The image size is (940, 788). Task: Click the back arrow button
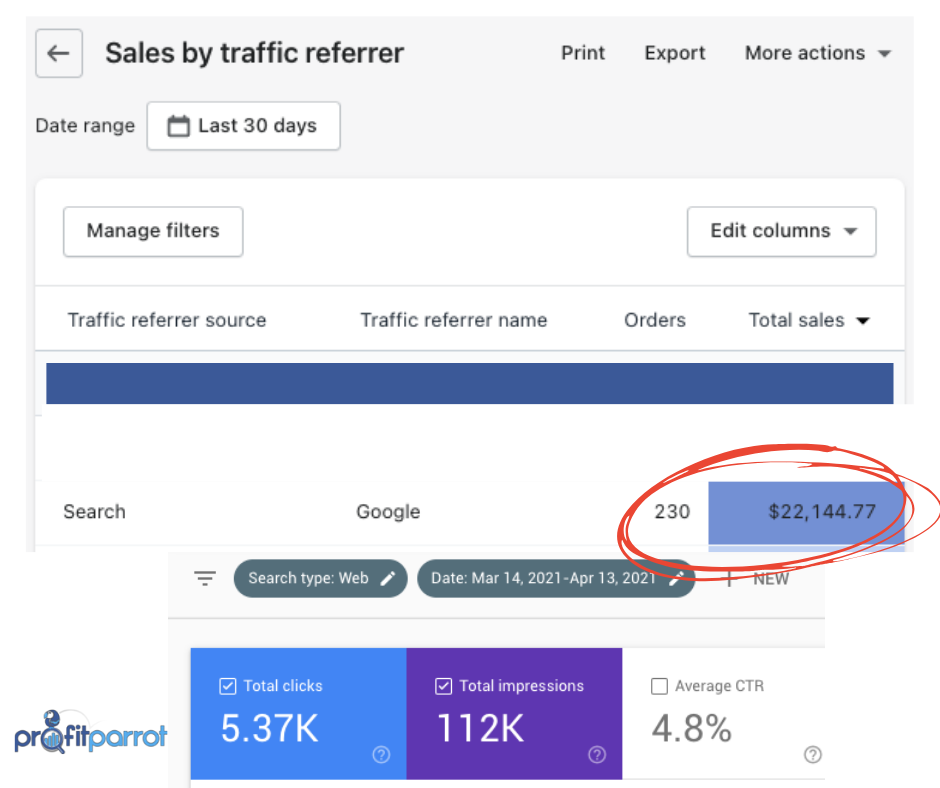[59, 54]
